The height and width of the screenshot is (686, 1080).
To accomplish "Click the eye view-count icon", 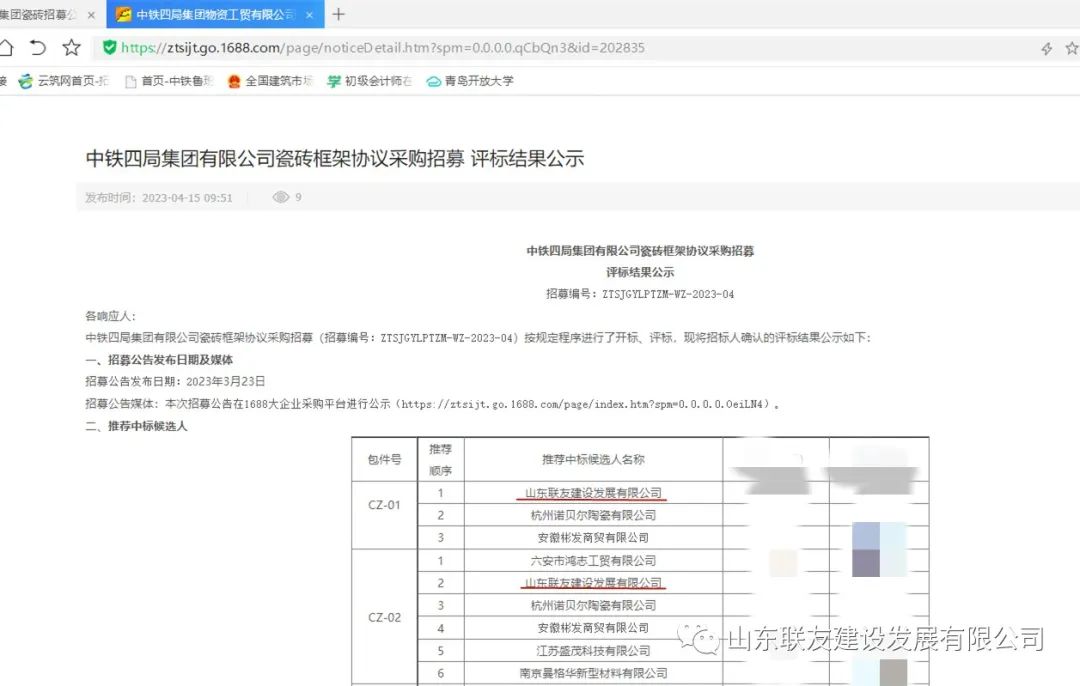I will tap(280, 197).
